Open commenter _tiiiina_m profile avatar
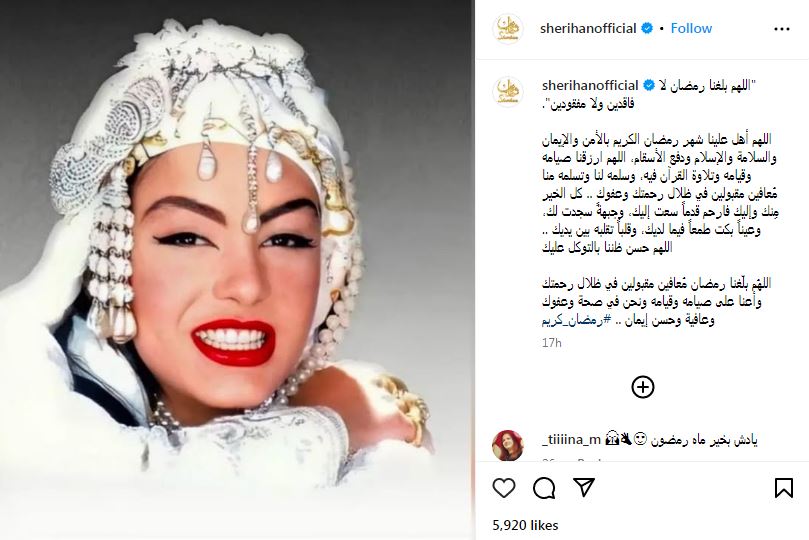Viewport: 809px width, 540px height. 508,445
